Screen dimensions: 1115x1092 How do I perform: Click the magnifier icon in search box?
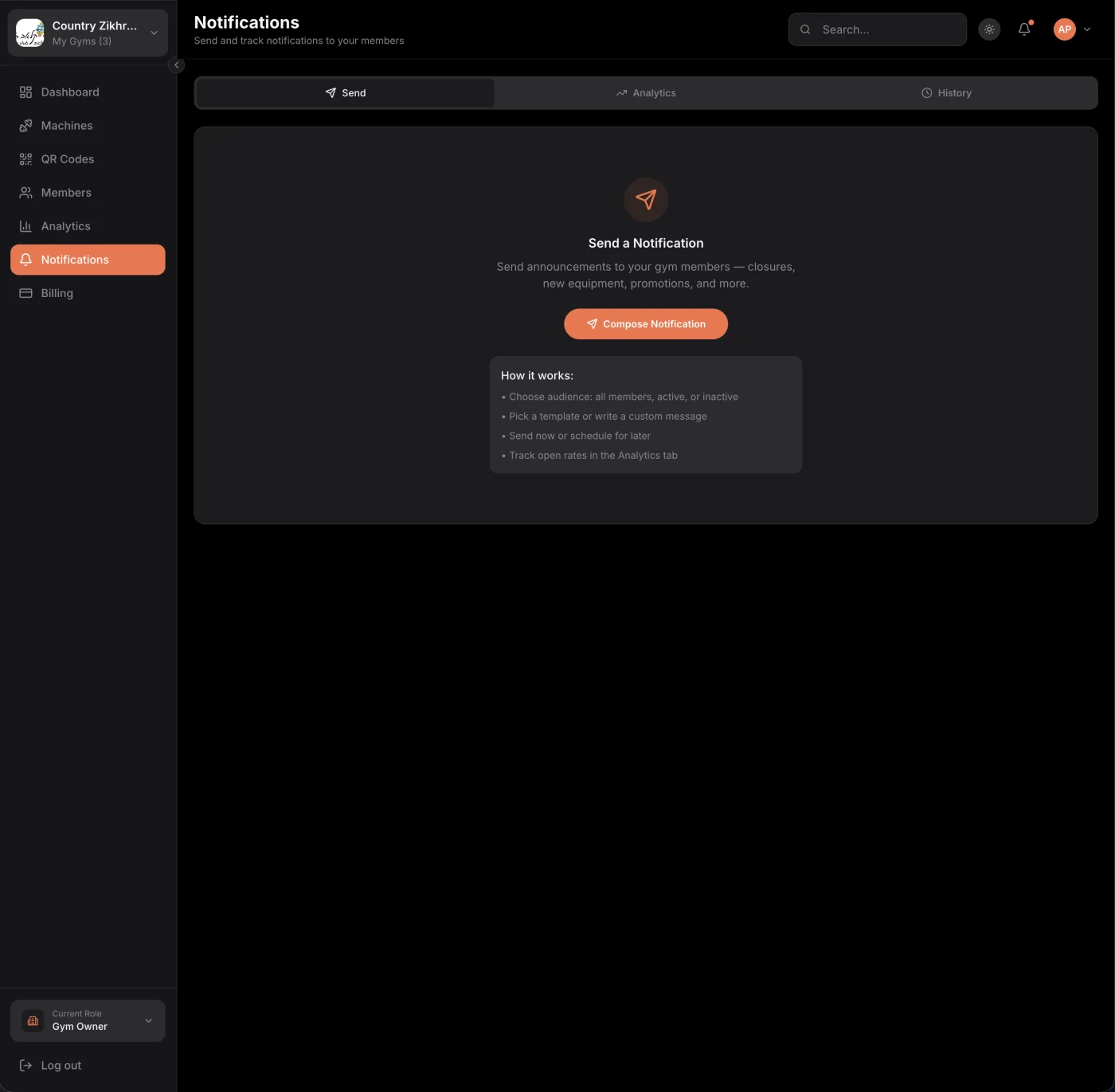coord(805,29)
